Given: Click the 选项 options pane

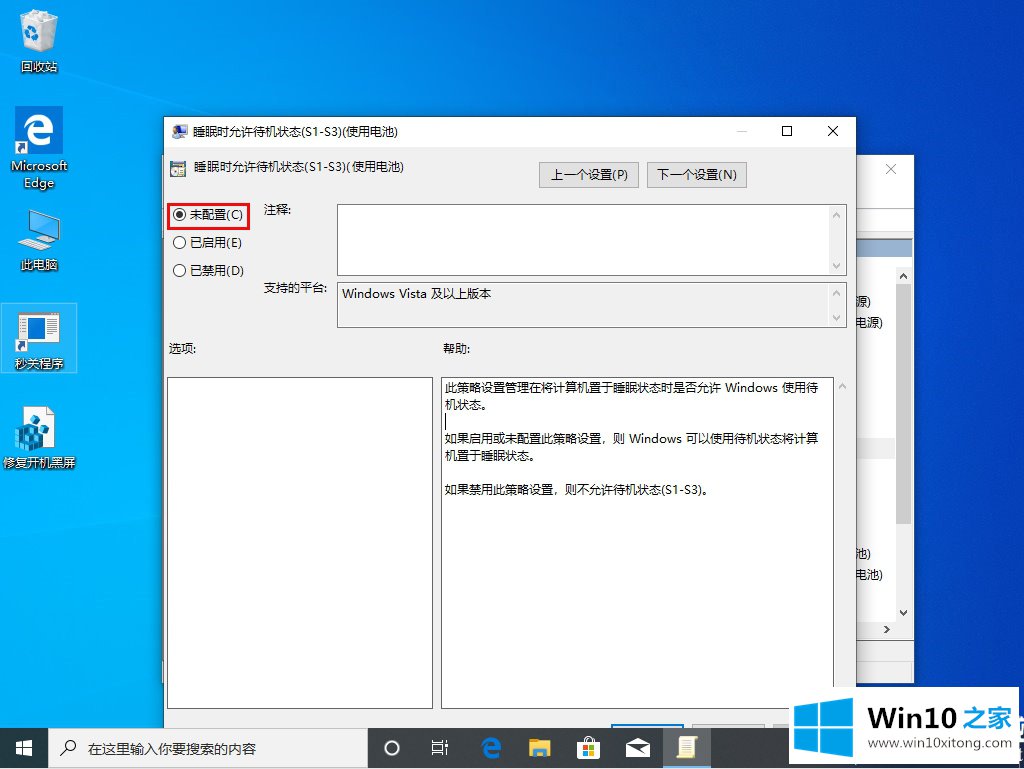Looking at the screenshot, I should pyautogui.click(x=300, y=542).
